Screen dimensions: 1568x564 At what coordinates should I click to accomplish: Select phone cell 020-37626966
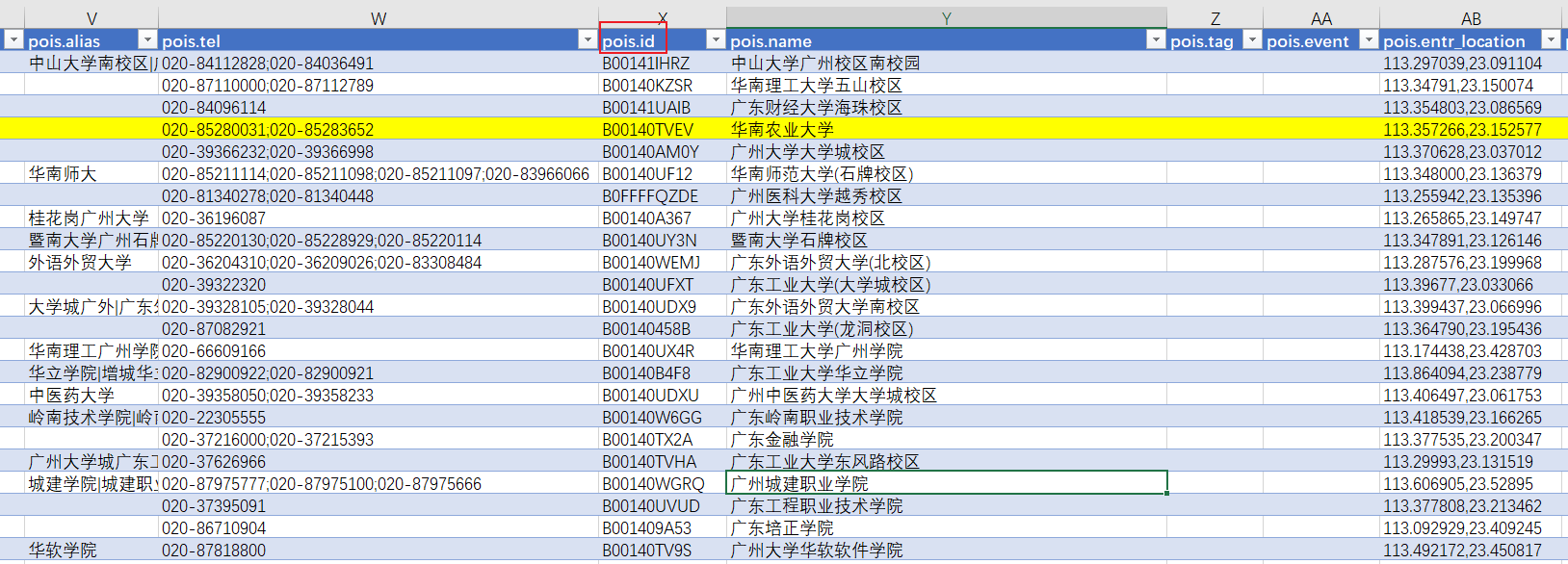[x=379, y=461]
